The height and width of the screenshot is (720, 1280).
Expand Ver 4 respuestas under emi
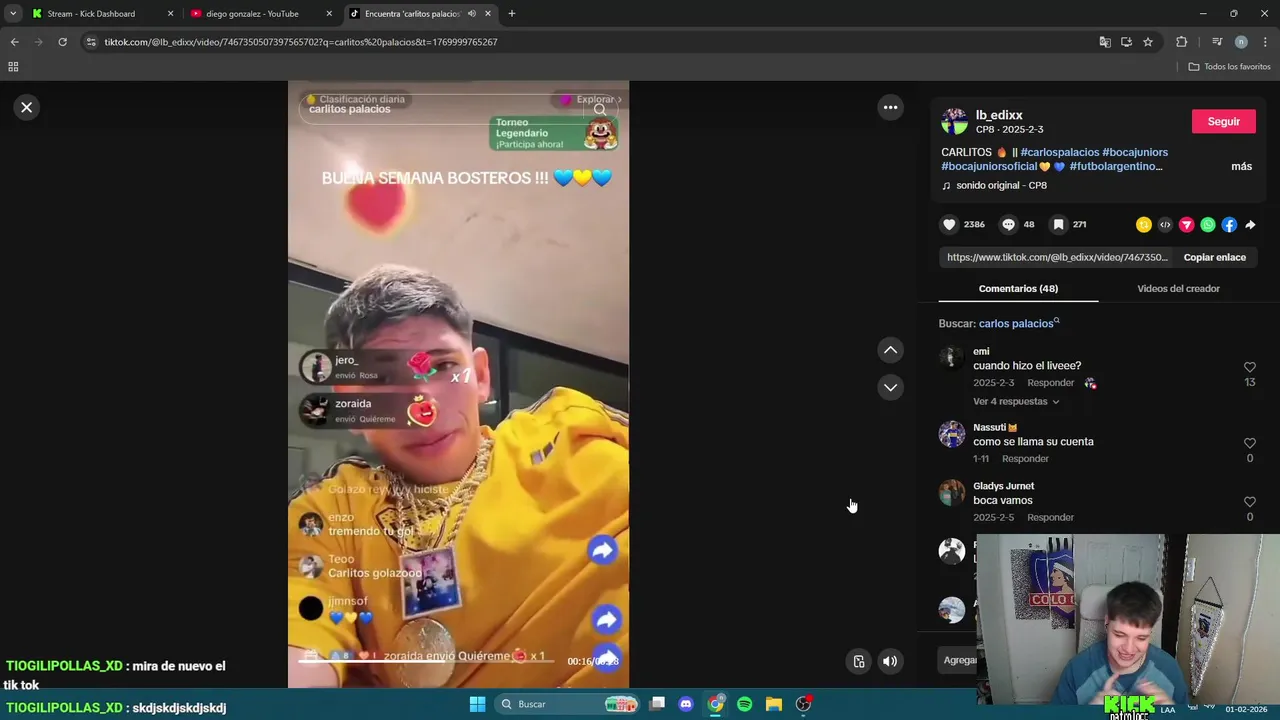1015,401
